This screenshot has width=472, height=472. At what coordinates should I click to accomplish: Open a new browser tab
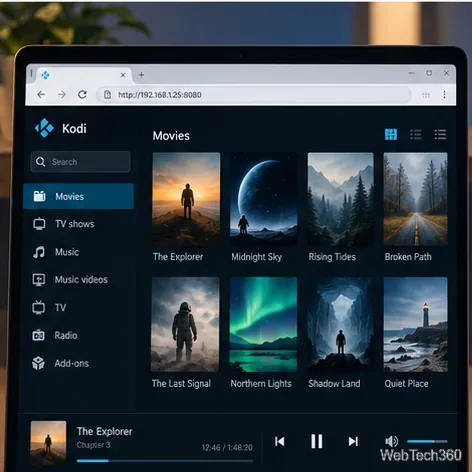141,75
